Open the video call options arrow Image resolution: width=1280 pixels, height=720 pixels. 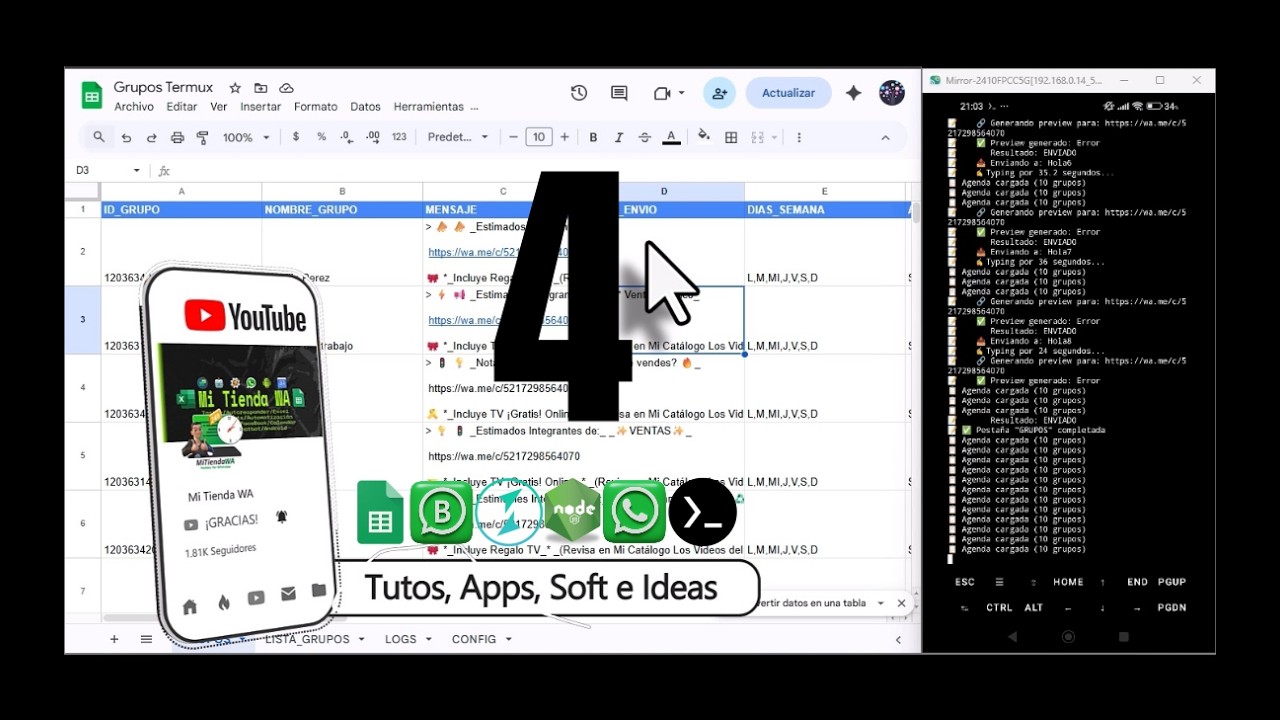(682, 93)
